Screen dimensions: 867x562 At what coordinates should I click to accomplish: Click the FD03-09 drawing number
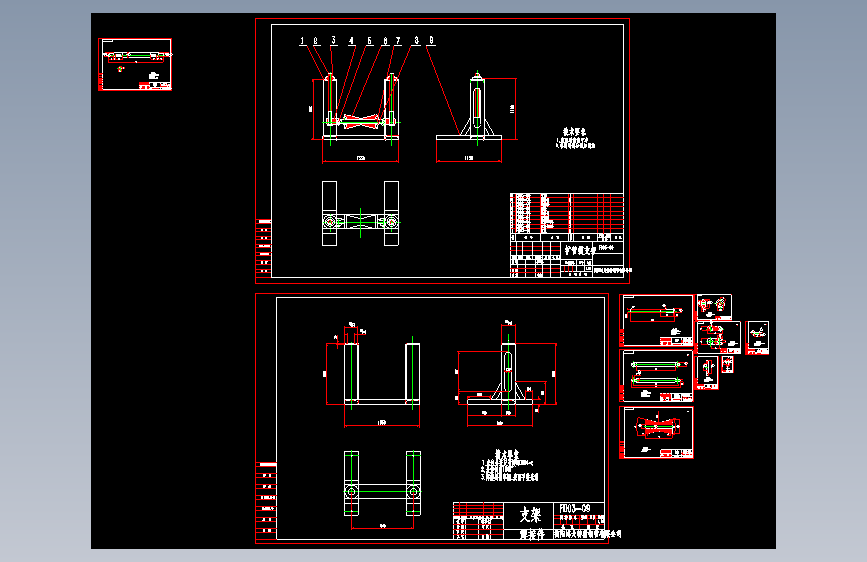point(575,508)
